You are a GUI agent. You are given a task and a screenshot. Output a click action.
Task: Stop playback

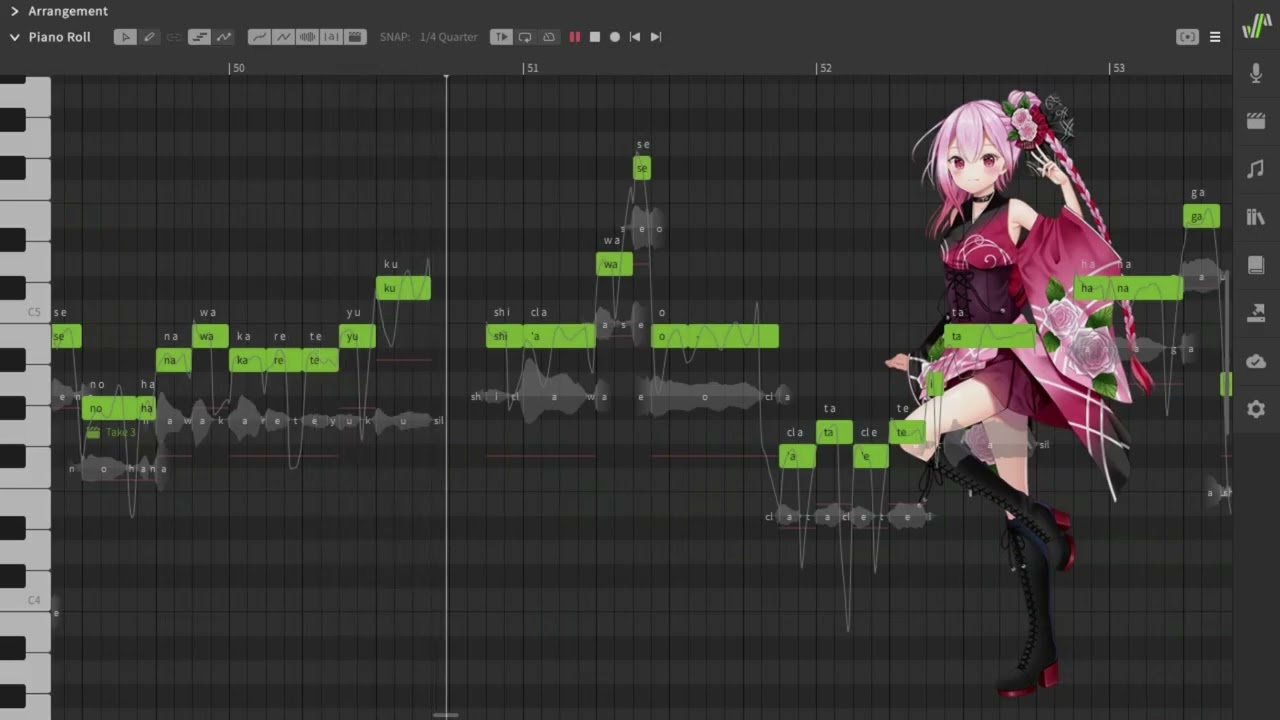point(595,37)
